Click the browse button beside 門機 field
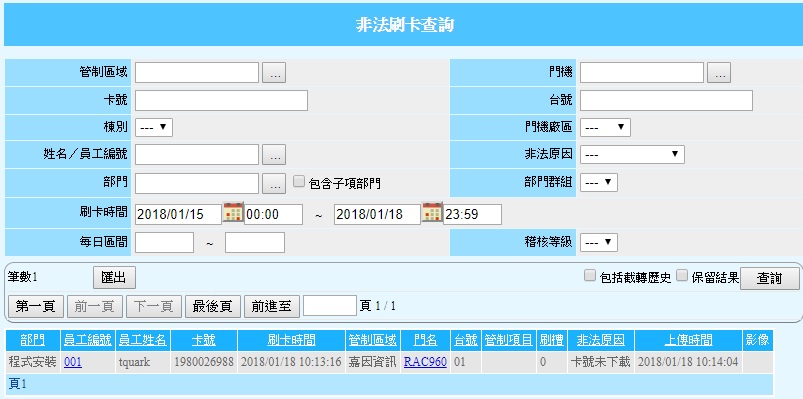 pos(719,73)
